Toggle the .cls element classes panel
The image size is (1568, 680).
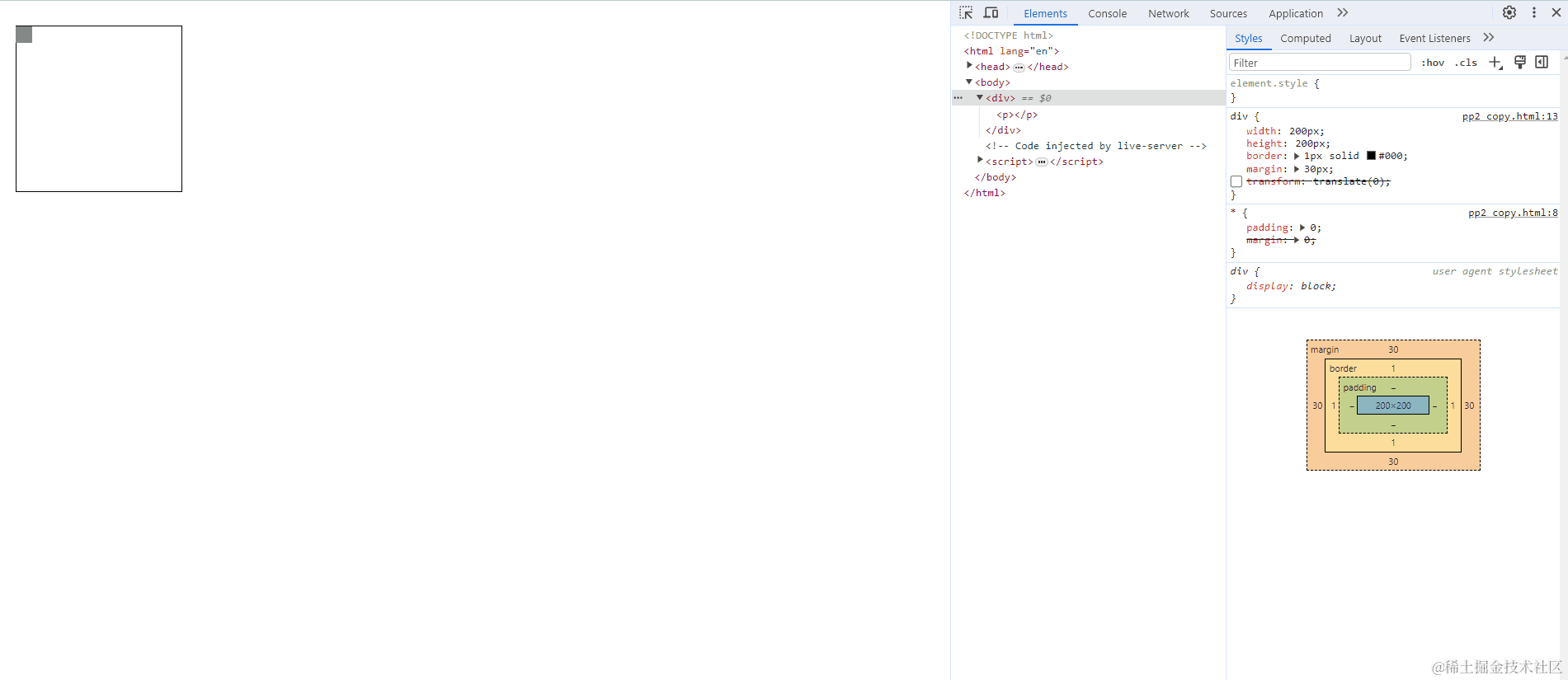pyautogui.click(x=1466, y=63)
